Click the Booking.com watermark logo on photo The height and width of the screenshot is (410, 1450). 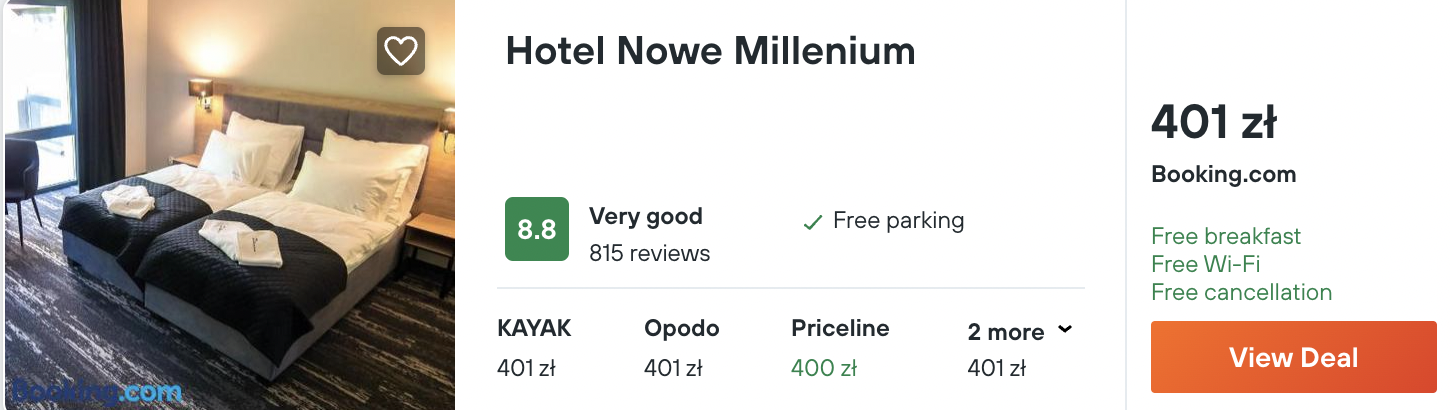click(x=98, y=390)
